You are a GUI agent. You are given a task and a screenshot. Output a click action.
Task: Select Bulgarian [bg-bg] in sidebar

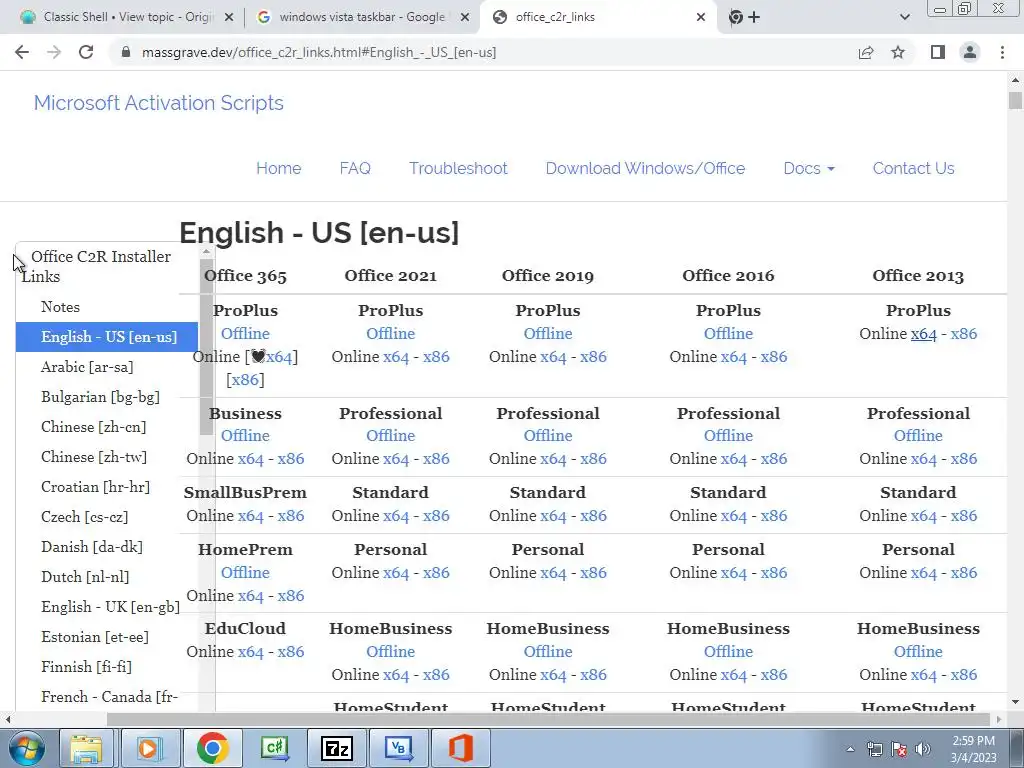point(100,397)
